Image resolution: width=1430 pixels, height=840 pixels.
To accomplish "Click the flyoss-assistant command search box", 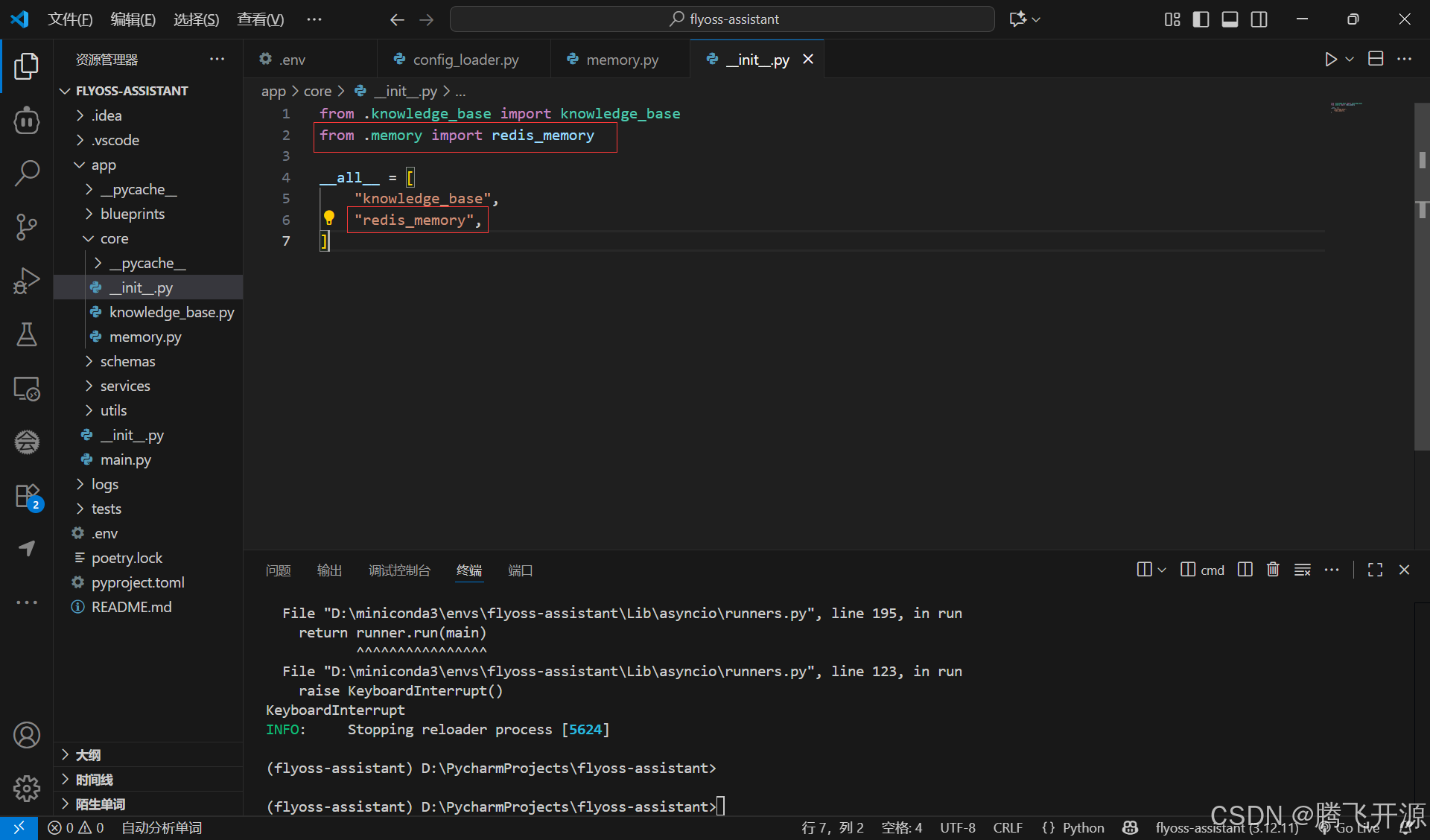I will pos(722,19).
